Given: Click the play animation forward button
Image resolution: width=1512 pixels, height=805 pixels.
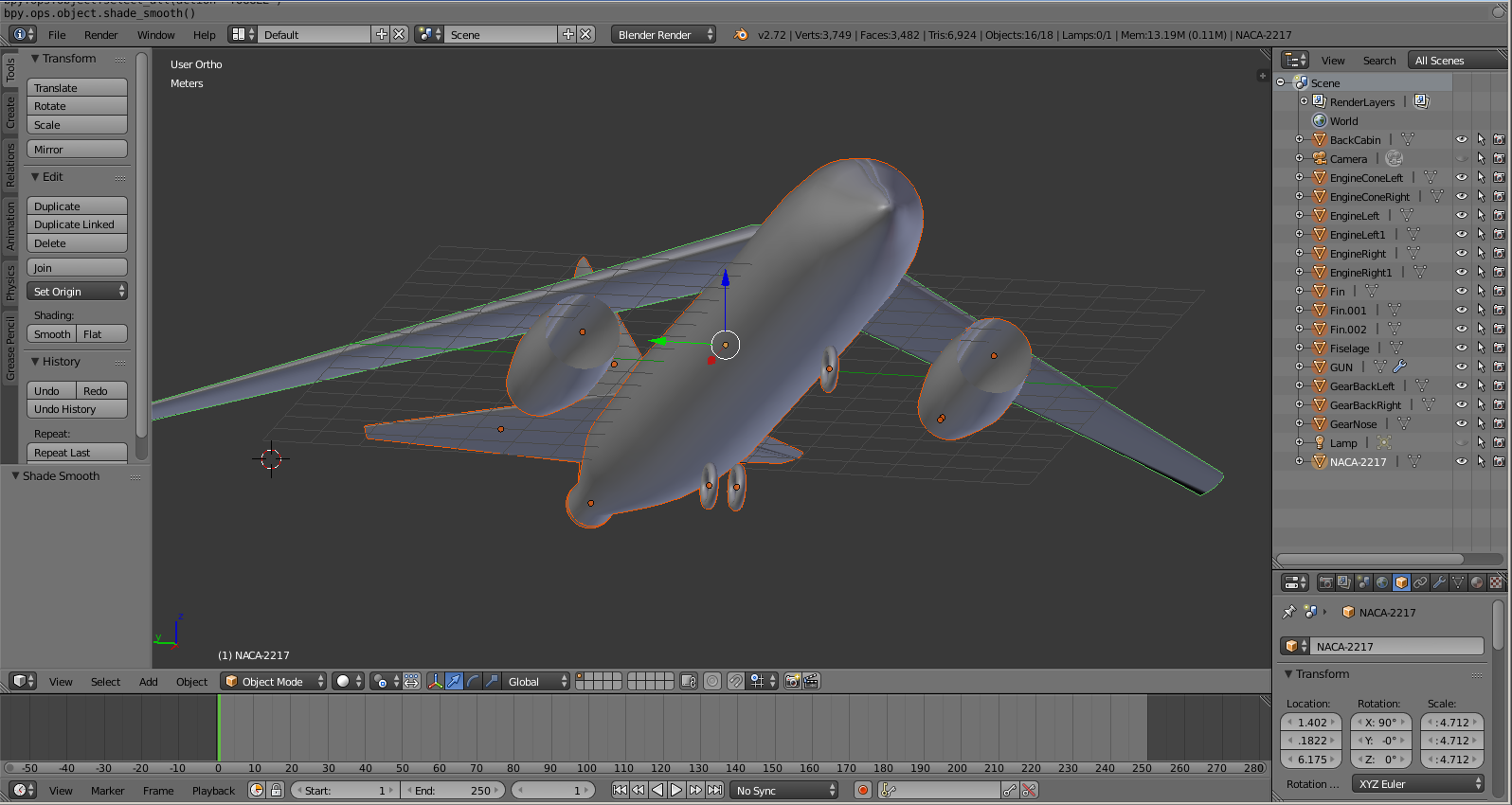Looking at the screenshot, I should (676, 790).
